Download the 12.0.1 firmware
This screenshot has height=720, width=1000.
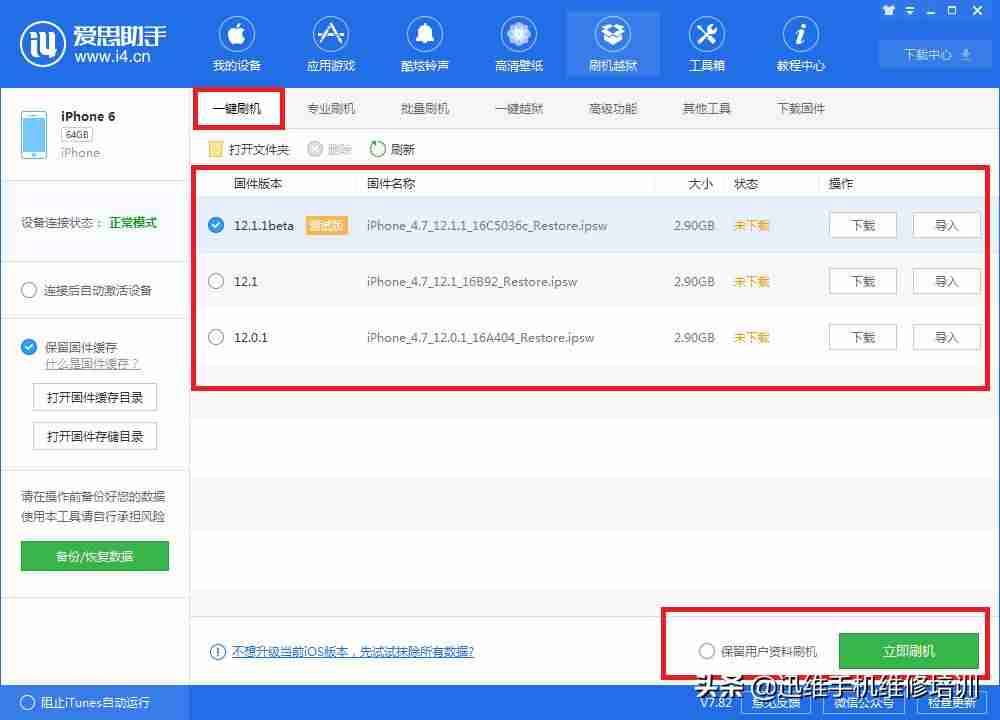tap(863, 337)
